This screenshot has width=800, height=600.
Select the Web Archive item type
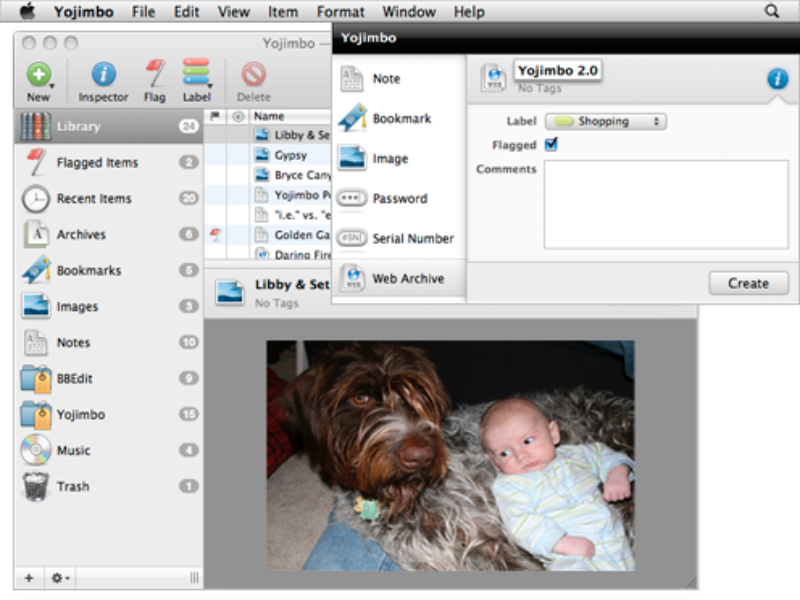click(400, 278)
